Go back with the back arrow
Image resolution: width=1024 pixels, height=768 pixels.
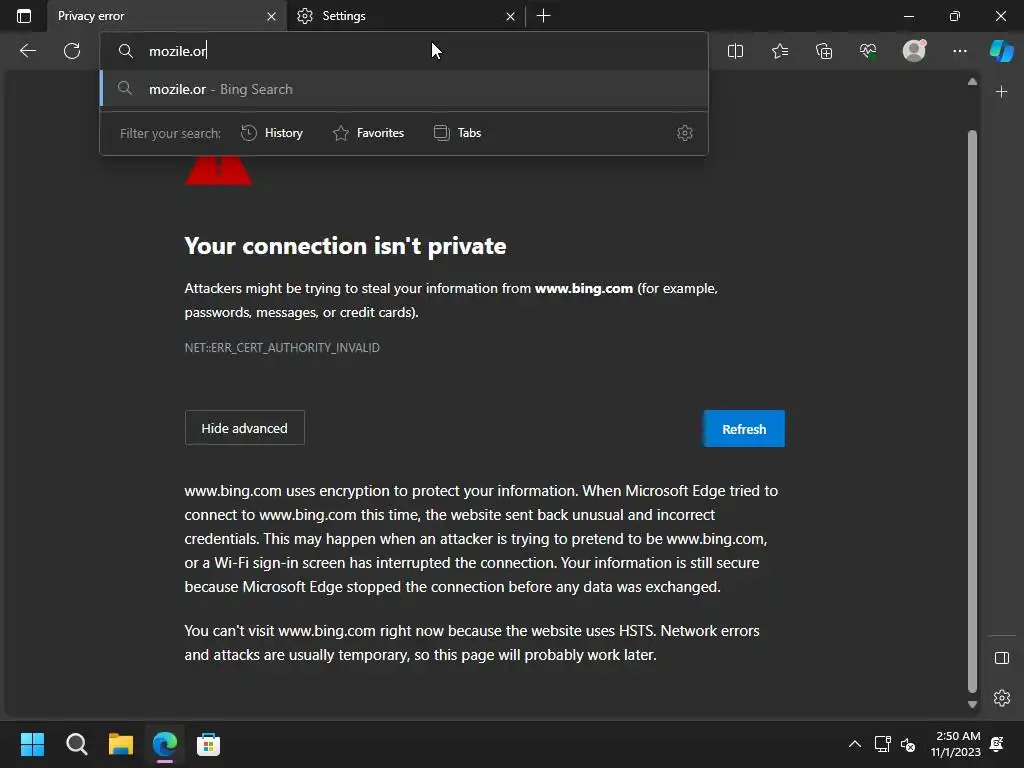(x=28, y=51)
